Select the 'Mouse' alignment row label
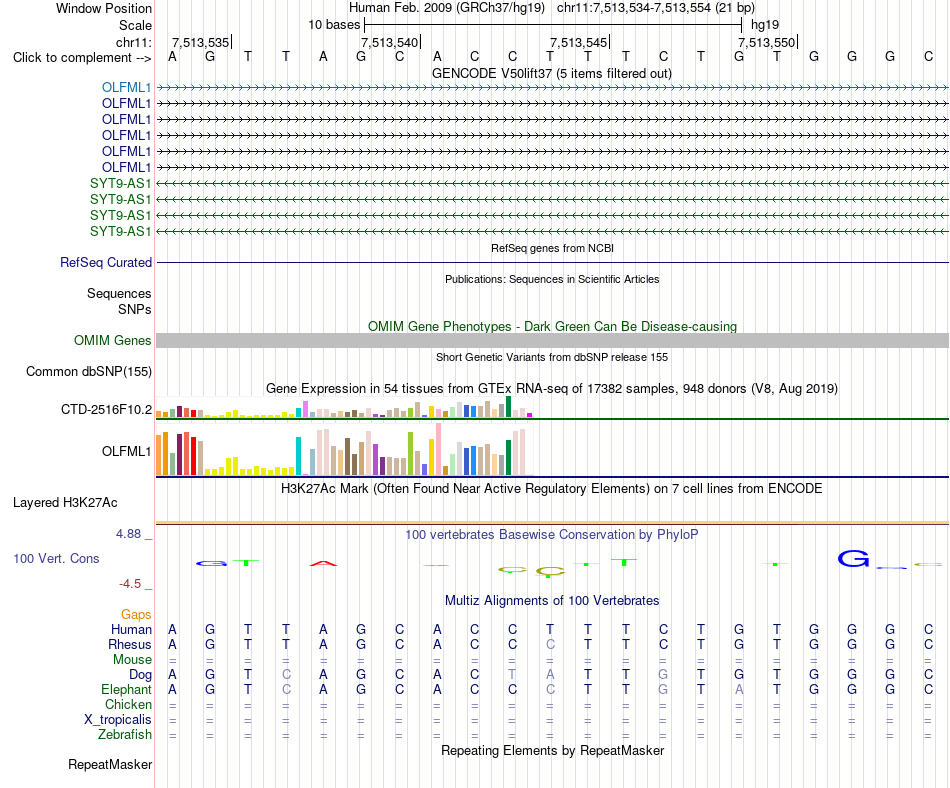Screen dimensions: 950x788 (x=132, y=660)
